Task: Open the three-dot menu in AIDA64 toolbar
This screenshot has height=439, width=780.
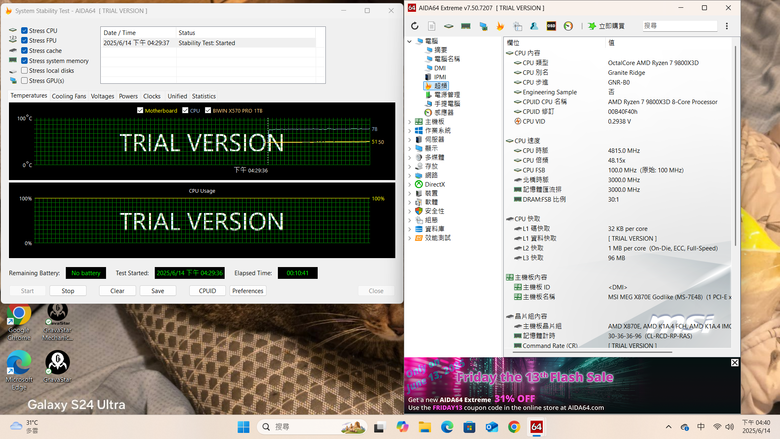Action: click(x=727, y=26)
